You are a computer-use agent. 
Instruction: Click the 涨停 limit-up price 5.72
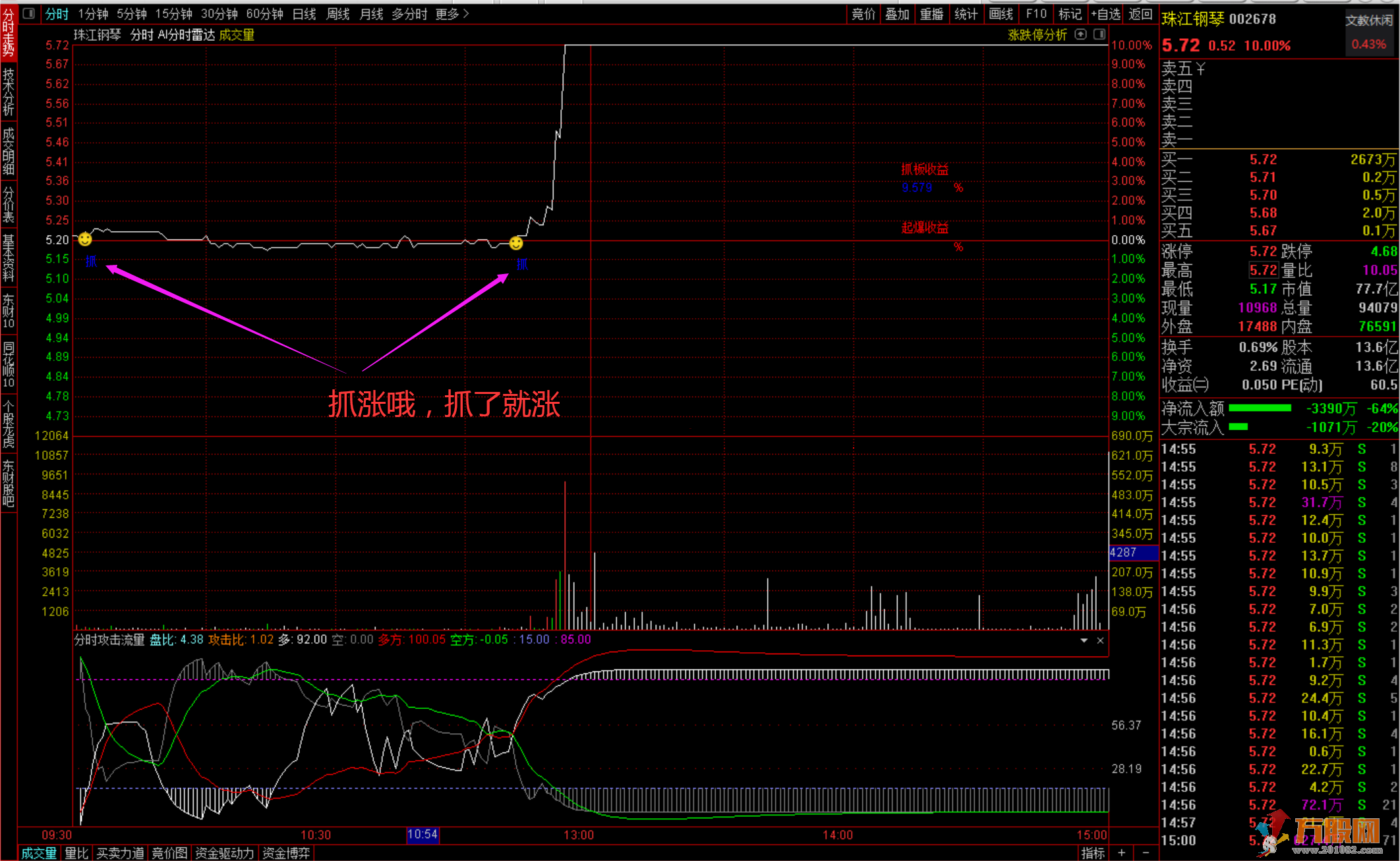click(x=1263, y=252)
